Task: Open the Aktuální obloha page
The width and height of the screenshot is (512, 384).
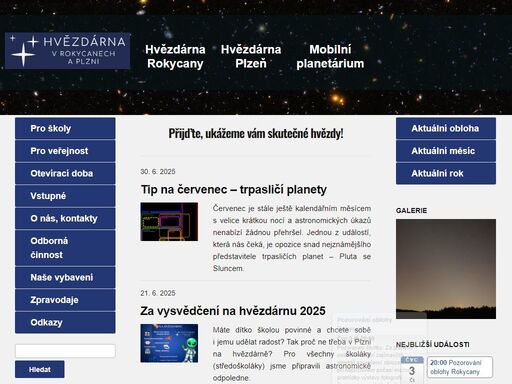Action: tap(446, 128)
